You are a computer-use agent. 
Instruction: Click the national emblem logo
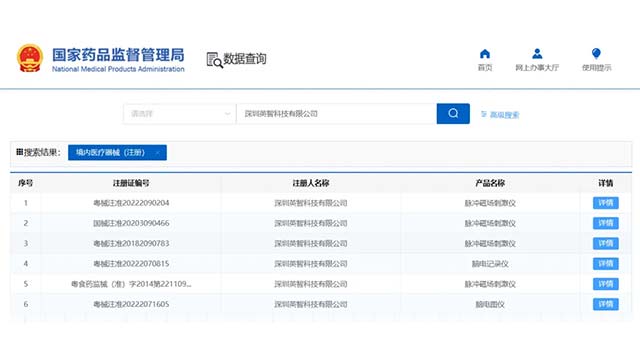coord(30,58)
